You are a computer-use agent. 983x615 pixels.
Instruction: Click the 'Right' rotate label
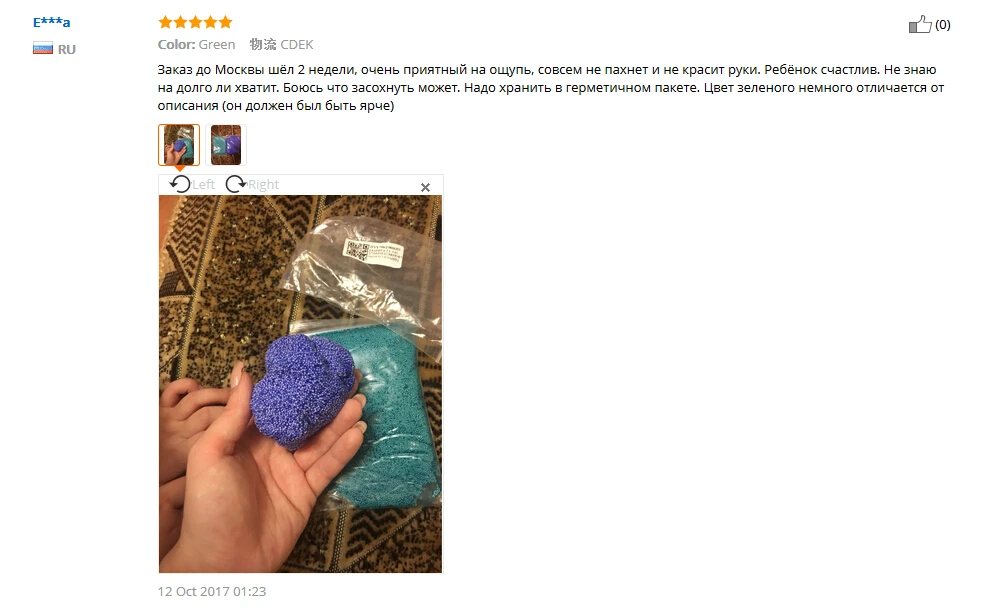click(263, 184)
